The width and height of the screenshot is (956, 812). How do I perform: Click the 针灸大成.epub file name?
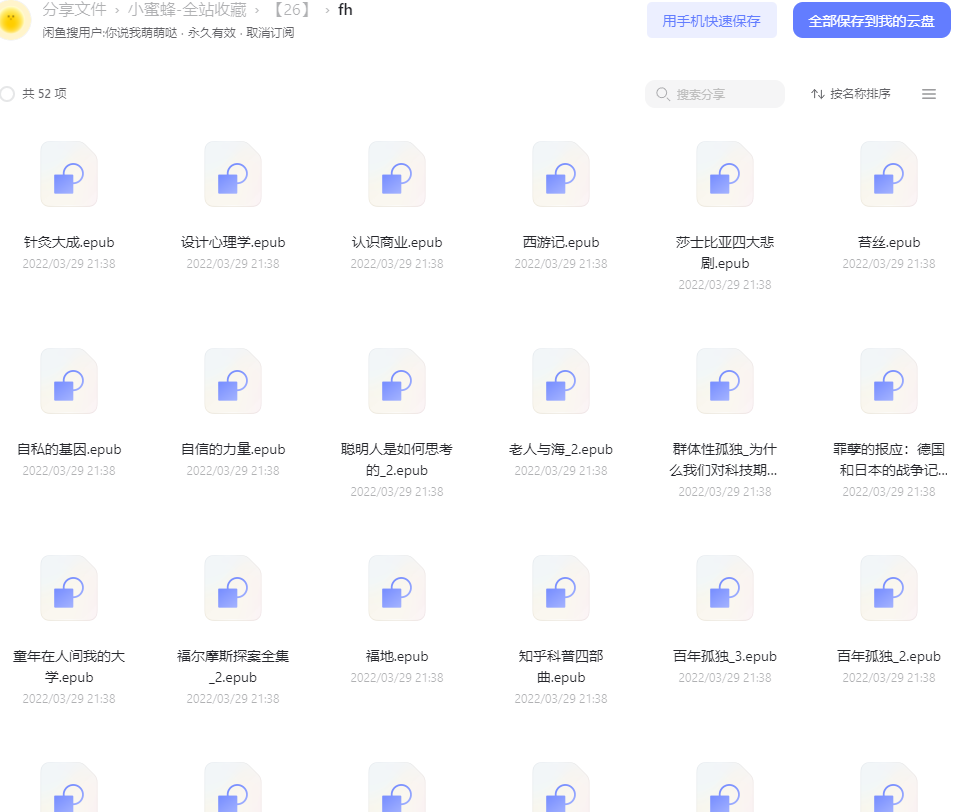tap(69, 242)
